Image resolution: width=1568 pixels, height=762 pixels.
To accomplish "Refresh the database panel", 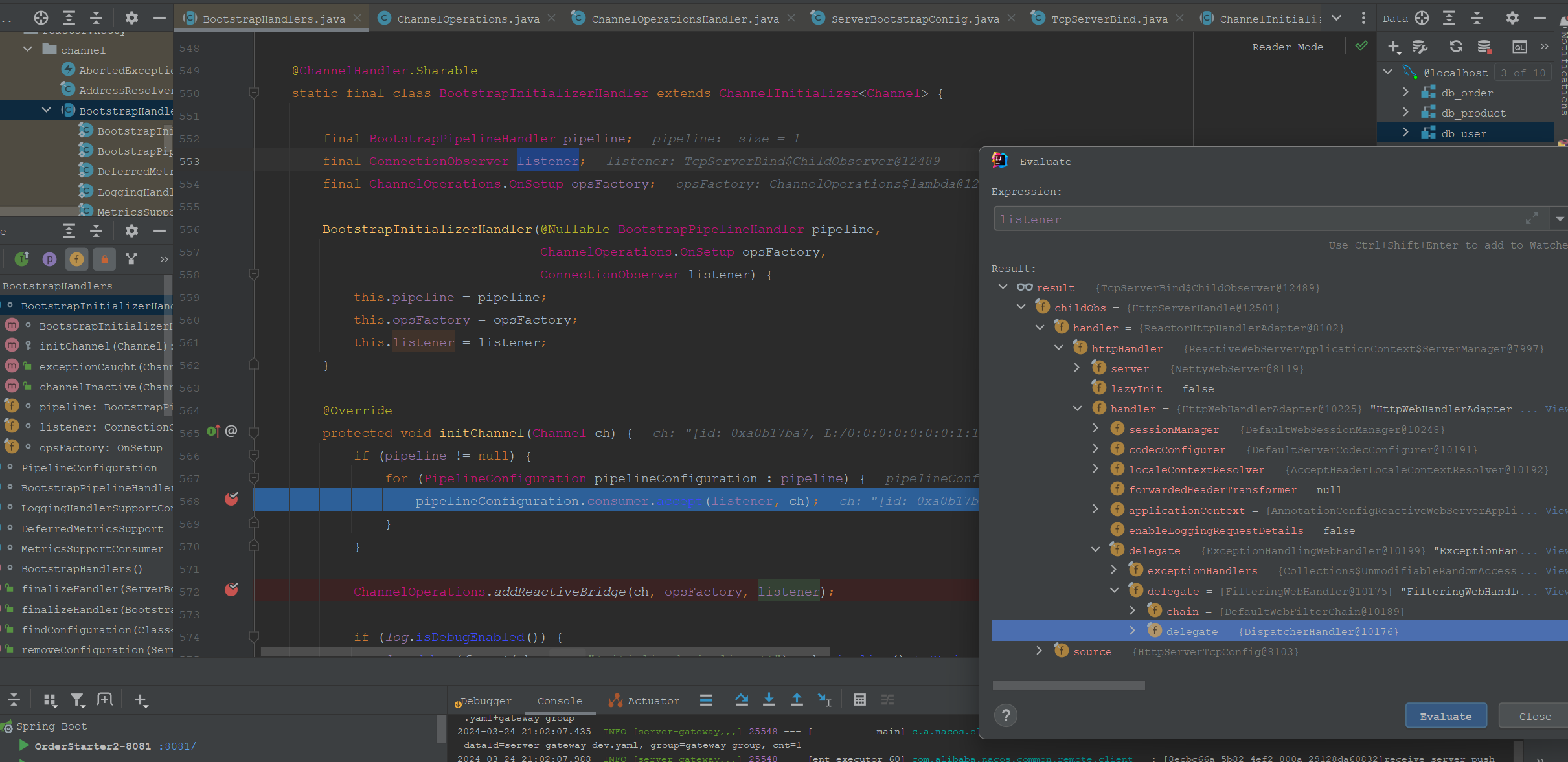I will tap(1456, 47).
